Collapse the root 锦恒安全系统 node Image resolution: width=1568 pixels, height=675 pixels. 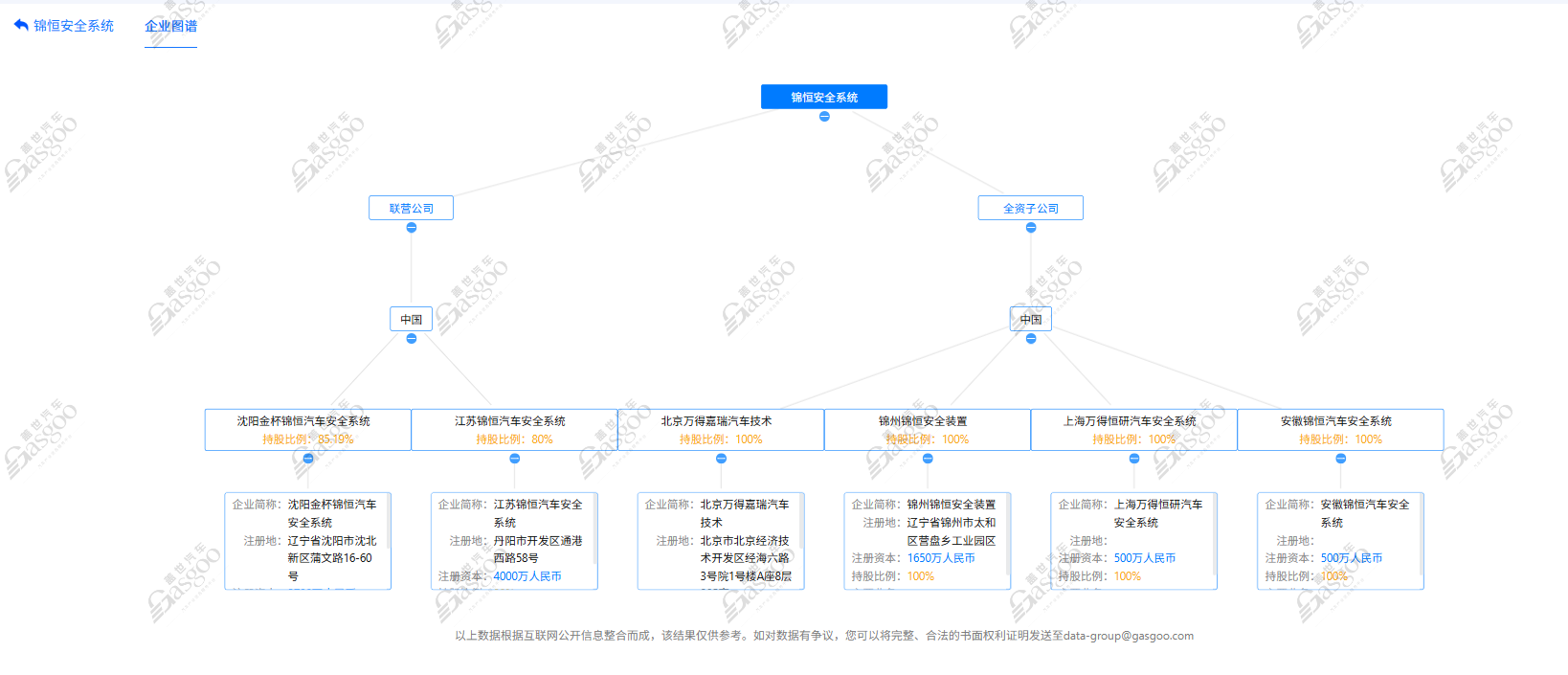[824, 117]
